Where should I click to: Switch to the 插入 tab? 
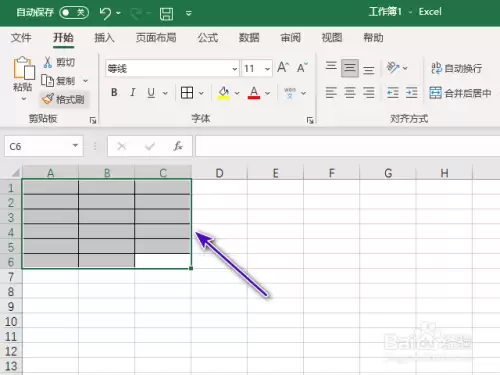[x=104, y=38]
